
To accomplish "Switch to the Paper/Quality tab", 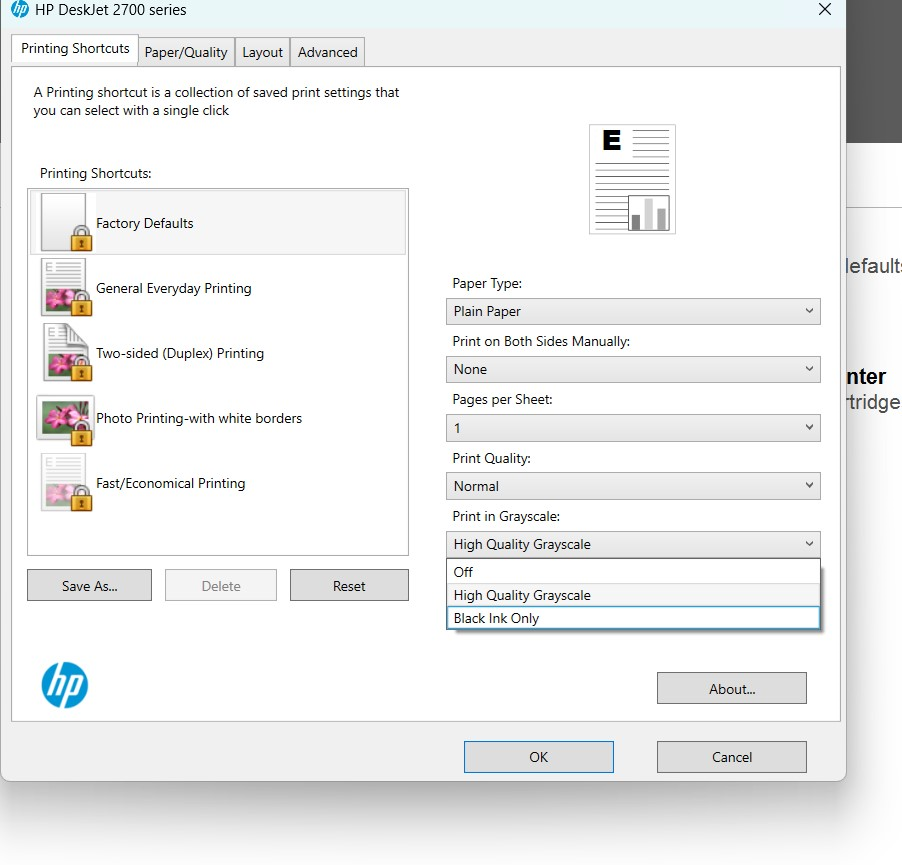I will point(186,52).
